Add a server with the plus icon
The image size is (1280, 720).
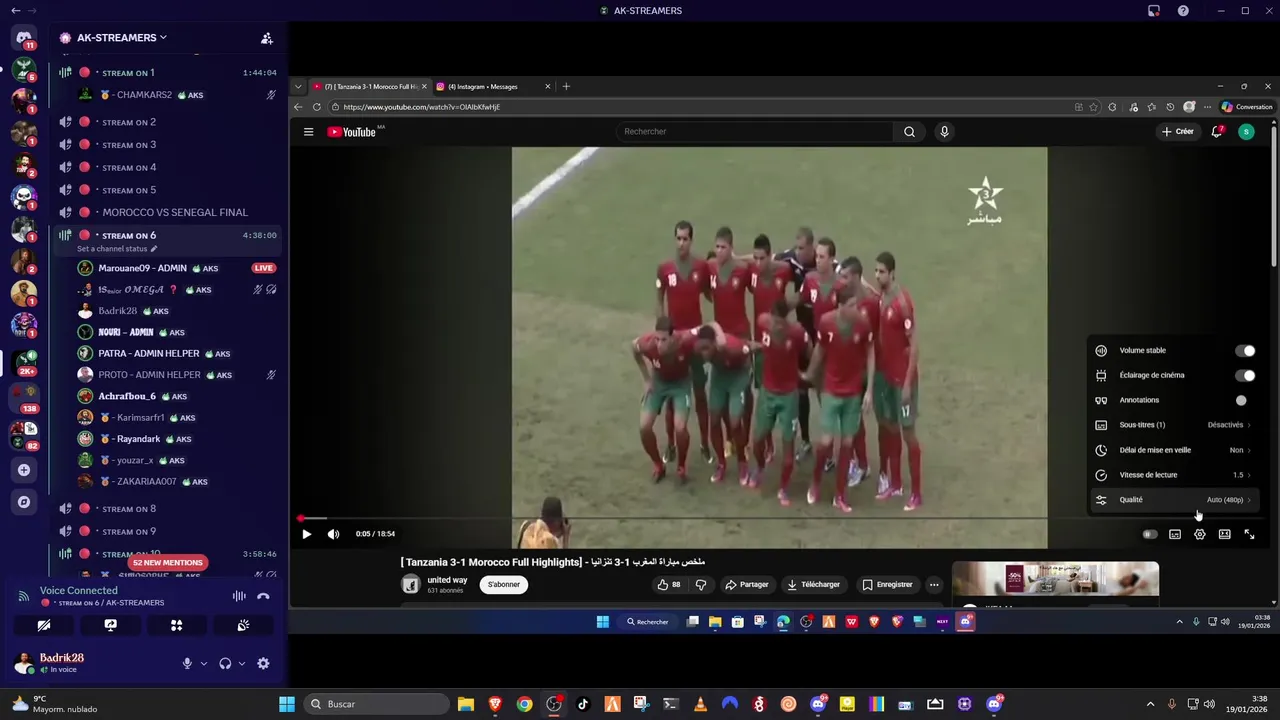click(x=24, y=470)
